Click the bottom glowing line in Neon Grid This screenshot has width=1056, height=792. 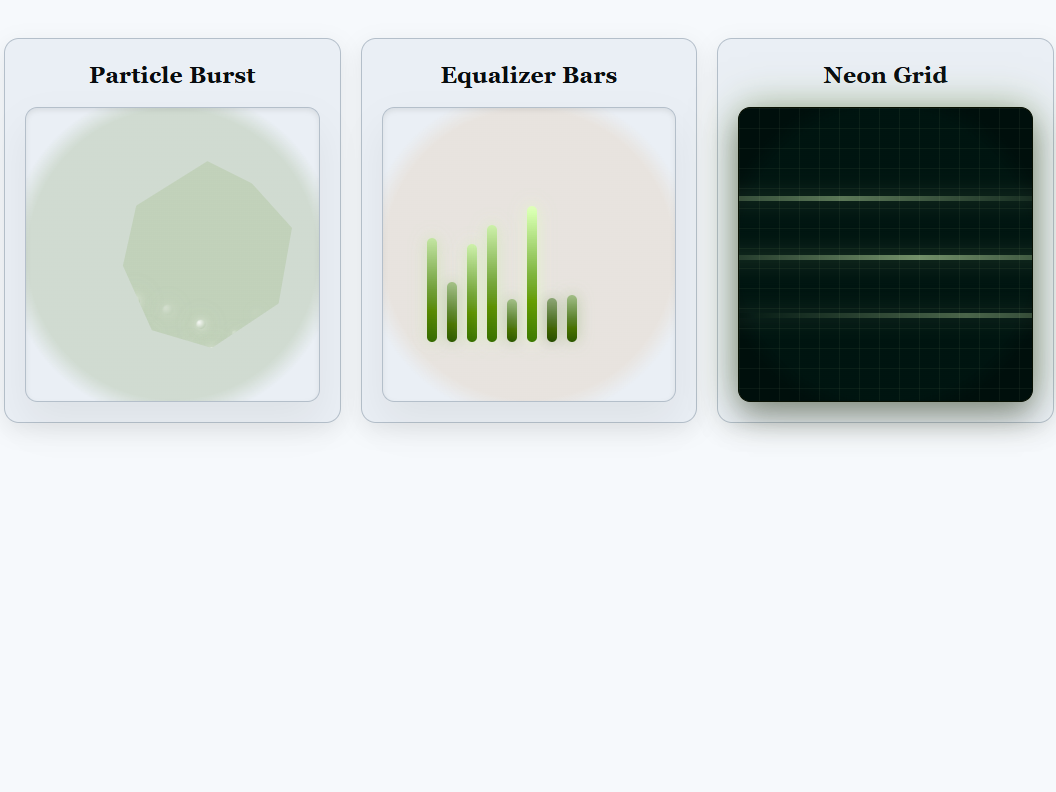click(885, 315)
